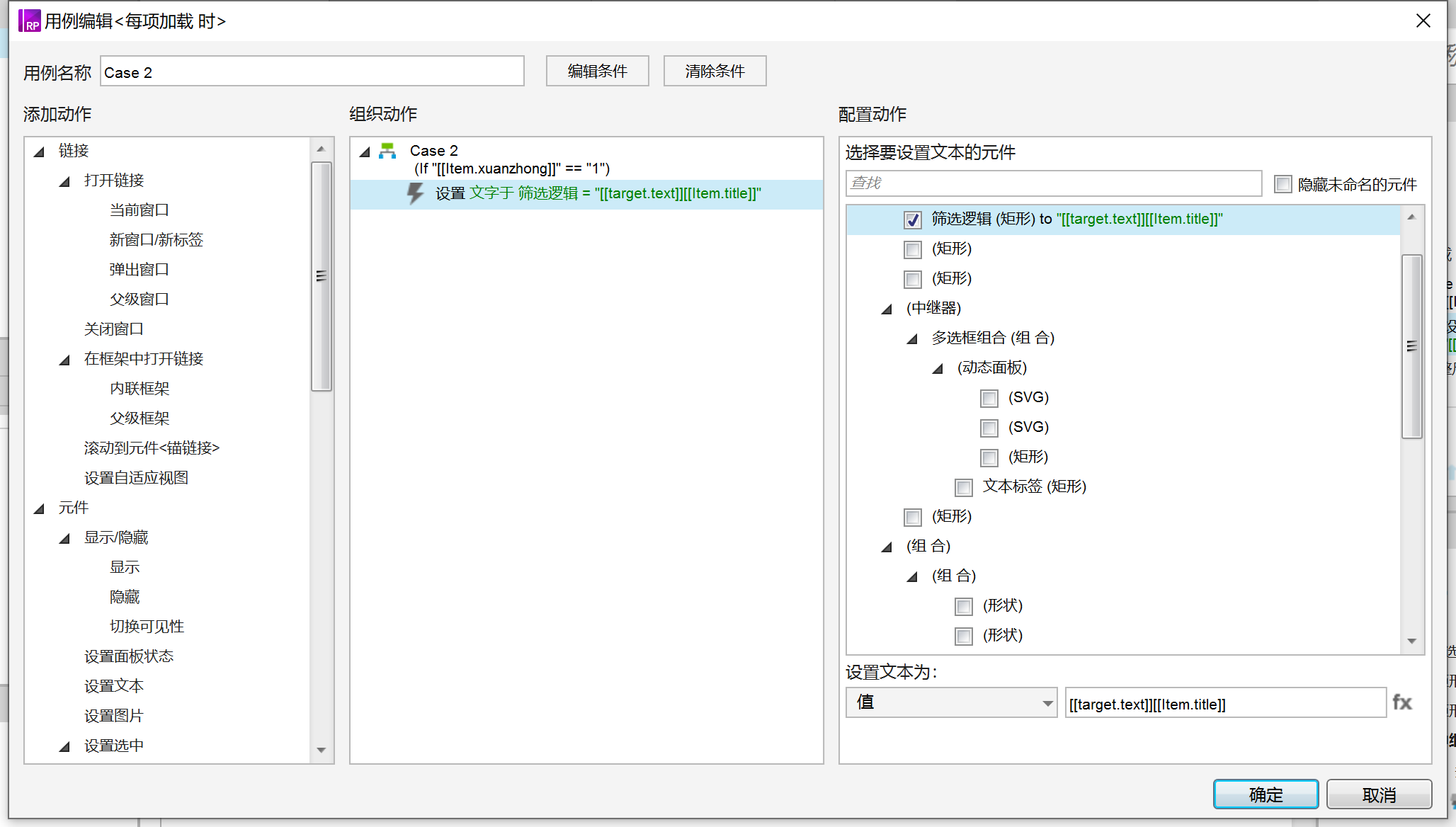Collapse the 多选框组合 (组合) node
The height and width of the screenshot is (827, 1456).
click(912, 338)
